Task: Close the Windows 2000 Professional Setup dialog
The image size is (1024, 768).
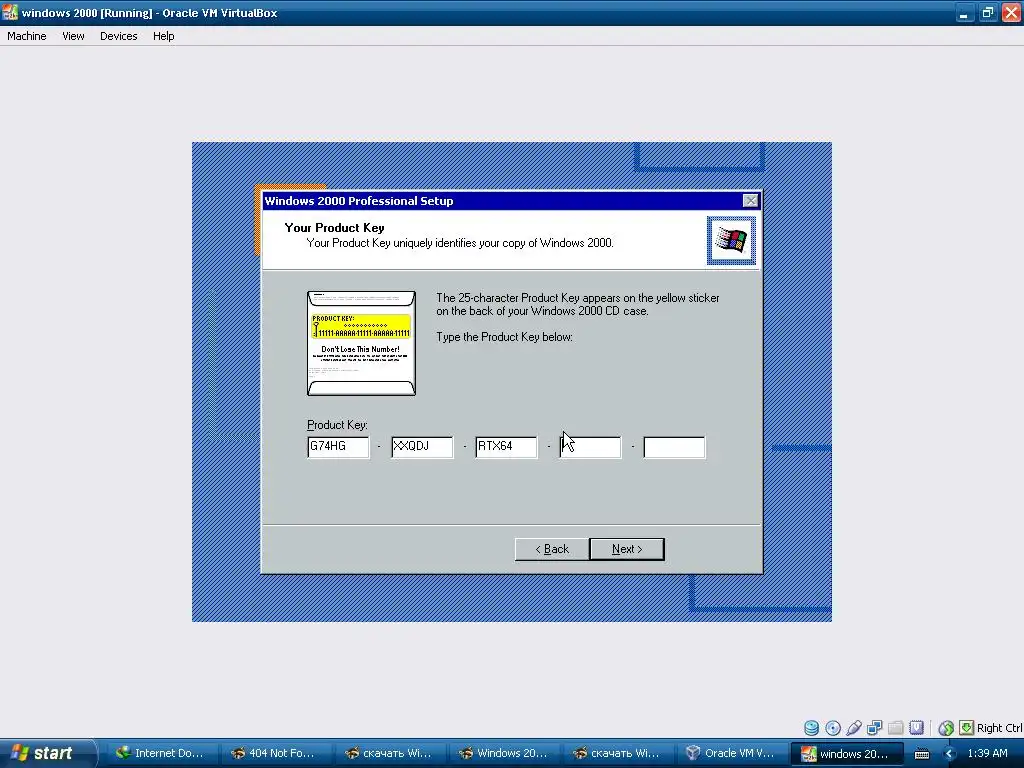Action: click(x=750, y=200)
